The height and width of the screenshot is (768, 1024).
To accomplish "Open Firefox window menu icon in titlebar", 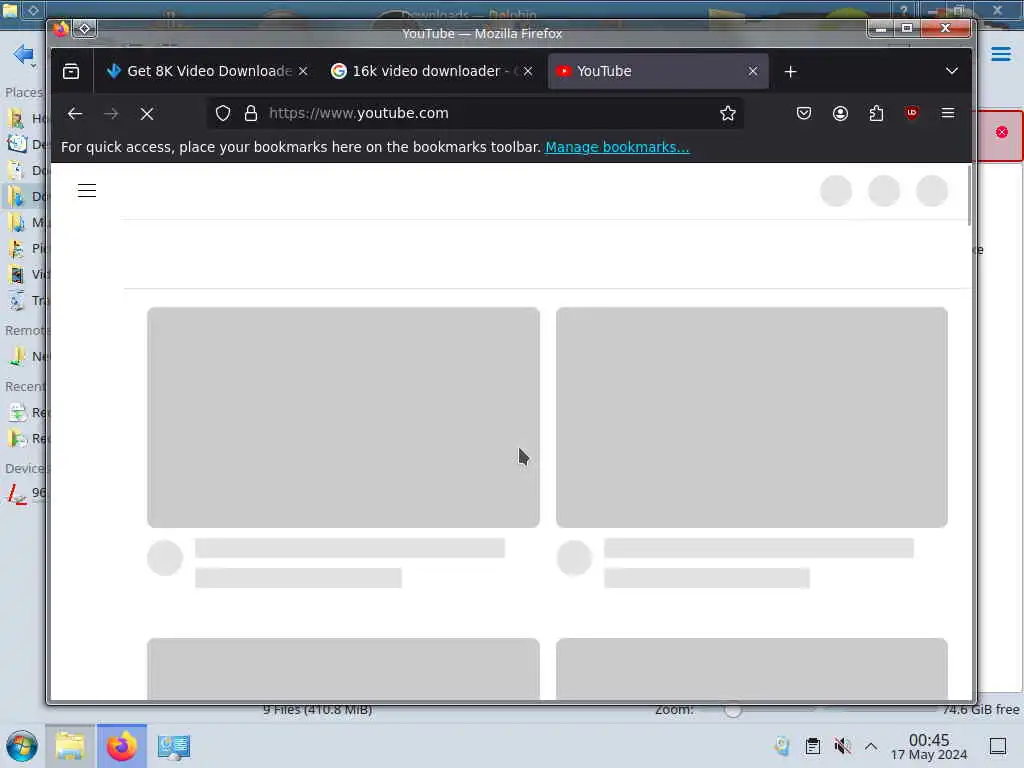I will click(61, 29).
